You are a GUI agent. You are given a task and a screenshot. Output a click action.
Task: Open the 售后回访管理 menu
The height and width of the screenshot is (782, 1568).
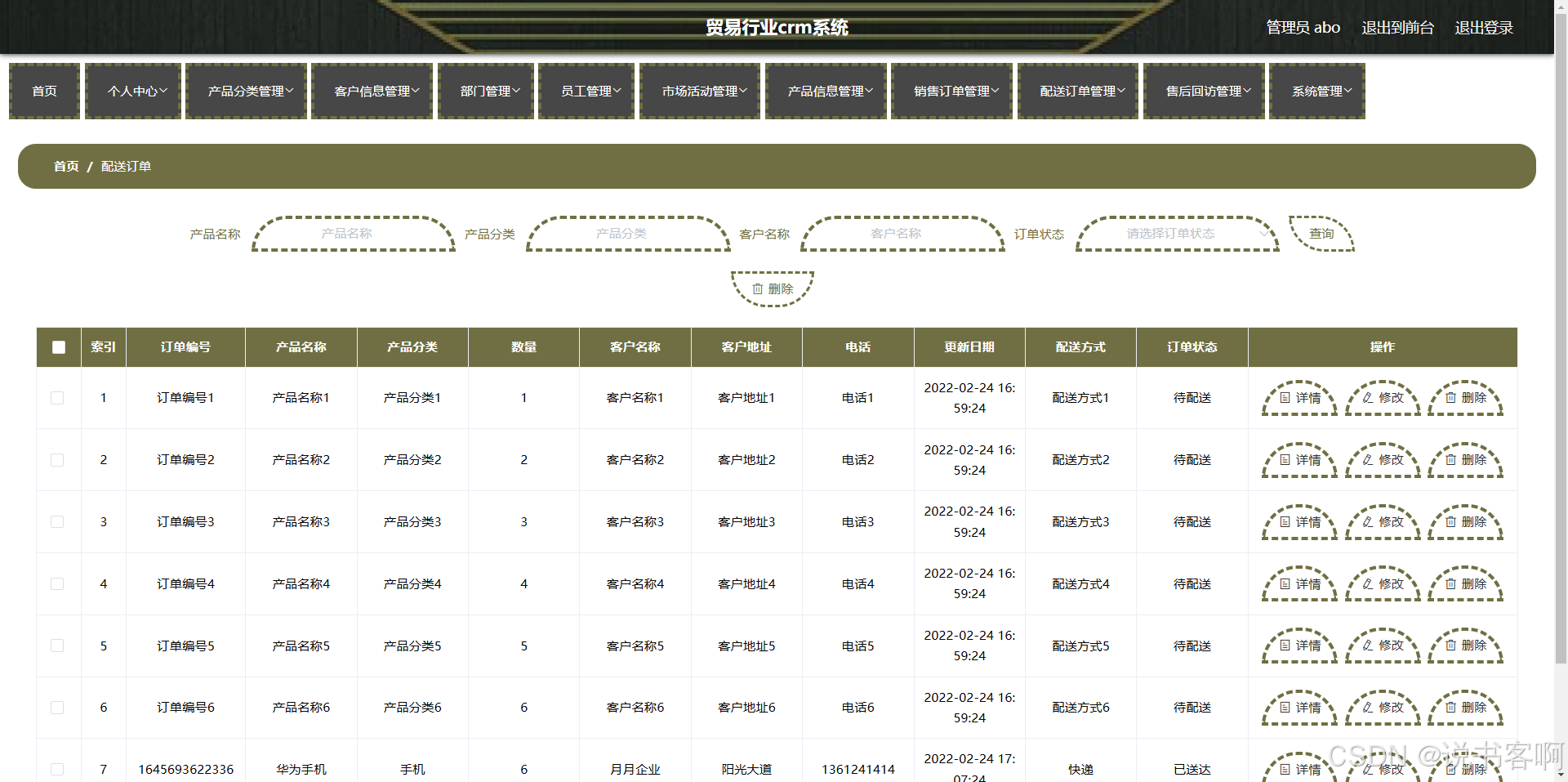click(1205, 92)
